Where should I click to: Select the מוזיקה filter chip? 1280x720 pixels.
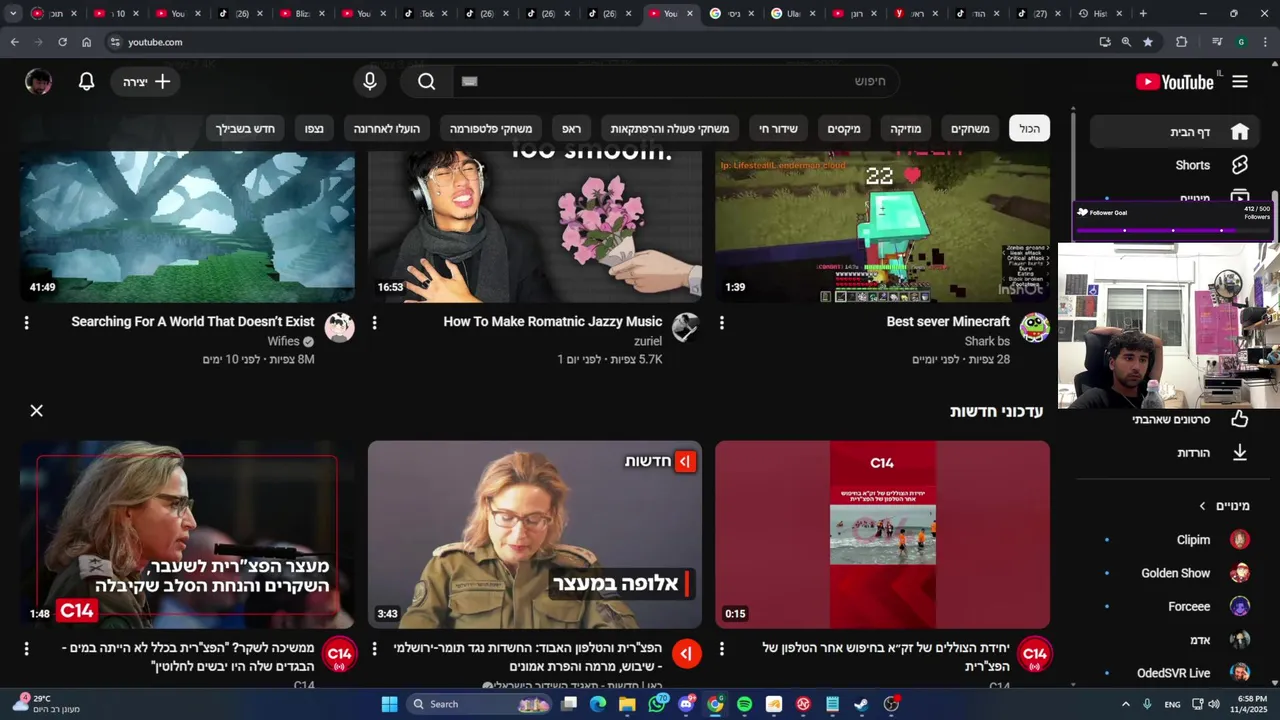(906, 129)
